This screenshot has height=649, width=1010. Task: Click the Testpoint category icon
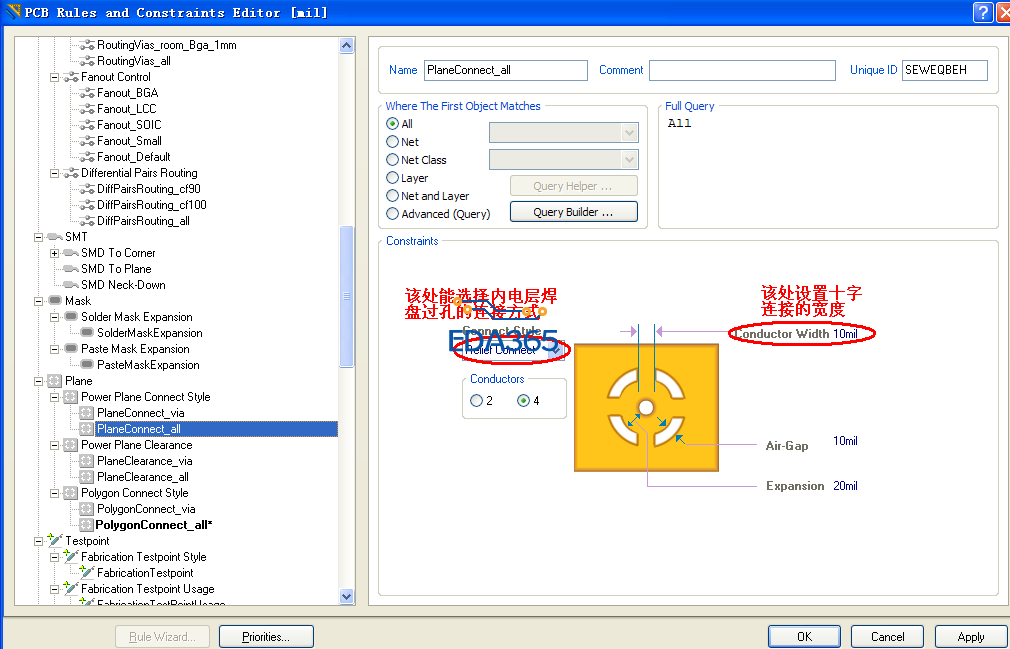55,541
